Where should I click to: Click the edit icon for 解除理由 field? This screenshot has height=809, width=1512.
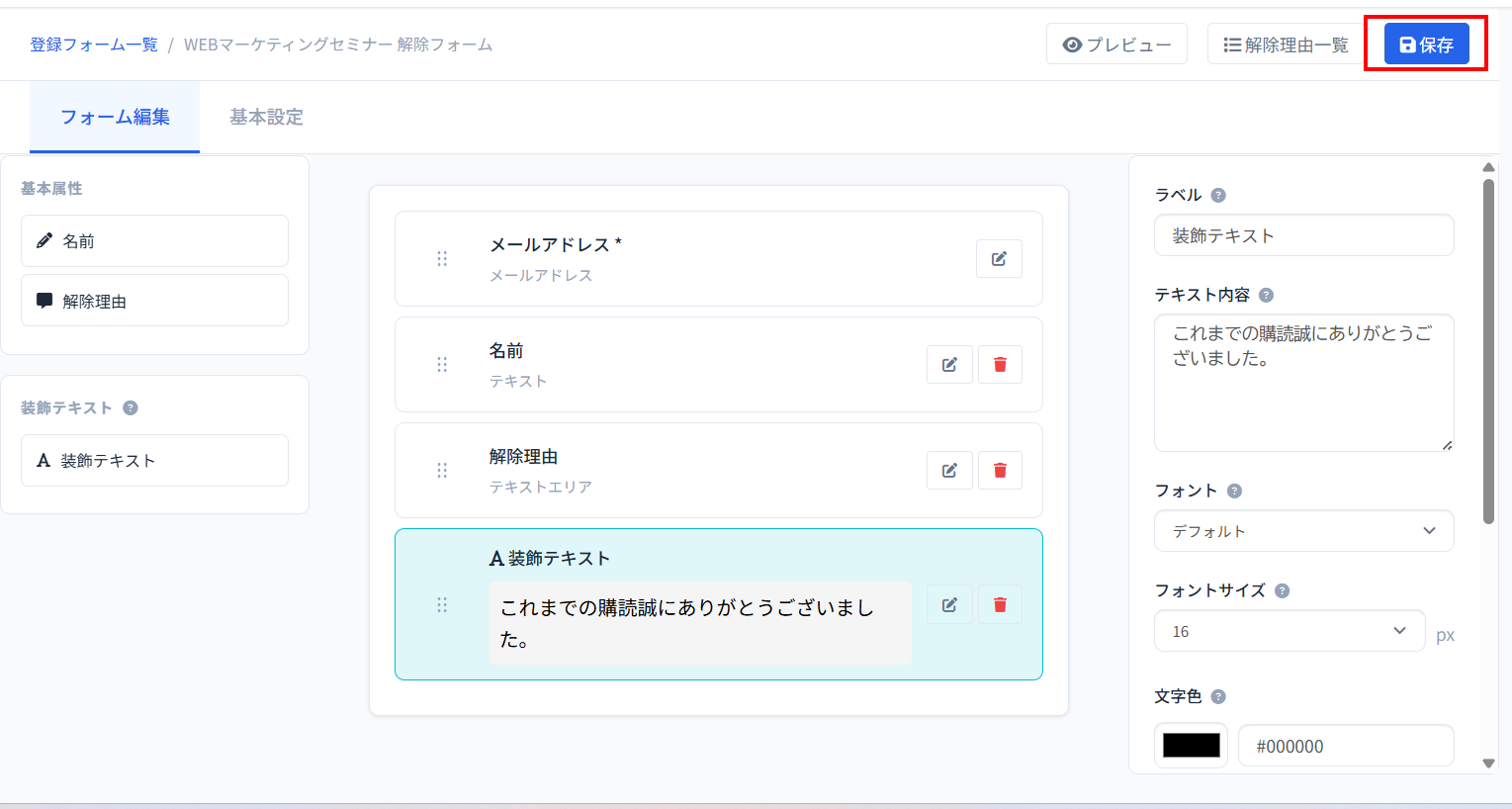949,471
